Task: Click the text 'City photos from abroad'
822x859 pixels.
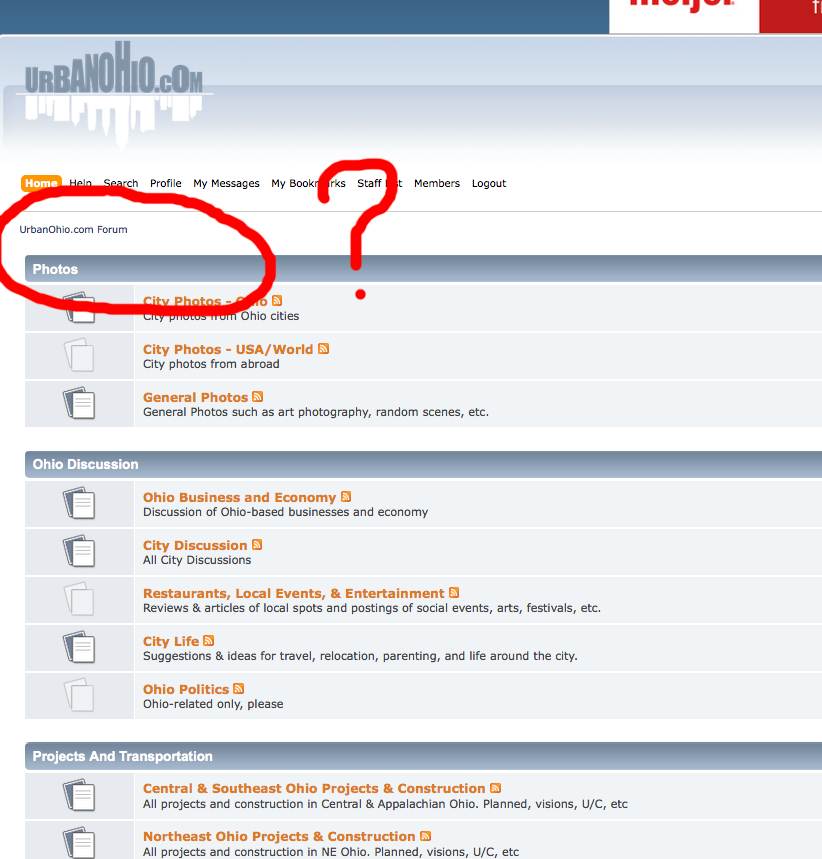Action: [211, 364]
